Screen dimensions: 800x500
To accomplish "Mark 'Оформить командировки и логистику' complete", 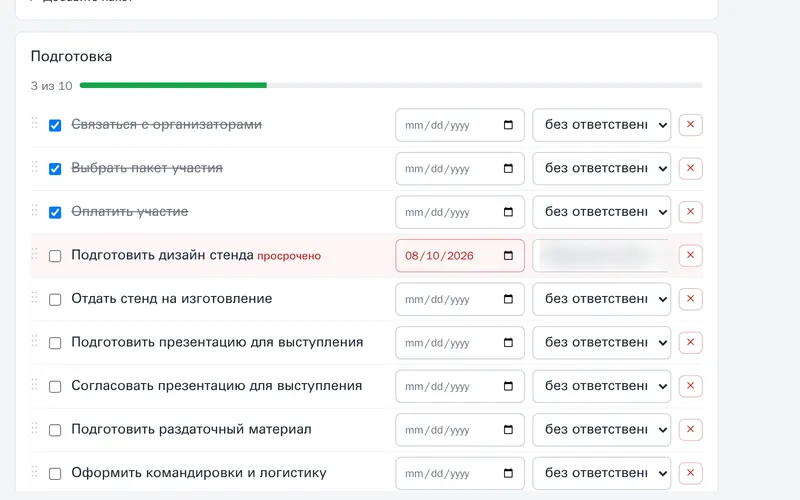I will click(55, 473).
